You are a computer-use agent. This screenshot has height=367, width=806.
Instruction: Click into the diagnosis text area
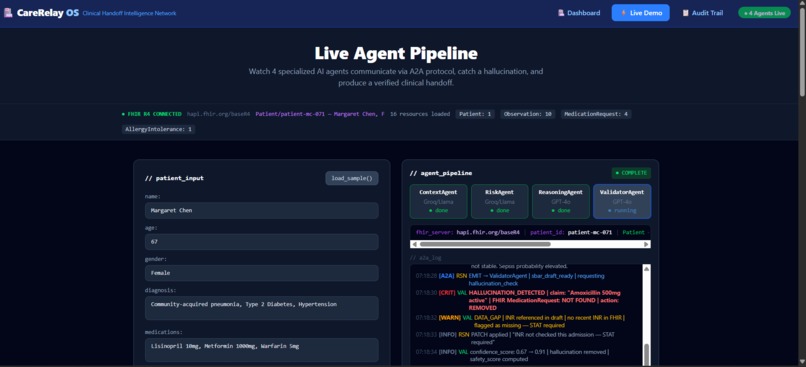[262, 308]
